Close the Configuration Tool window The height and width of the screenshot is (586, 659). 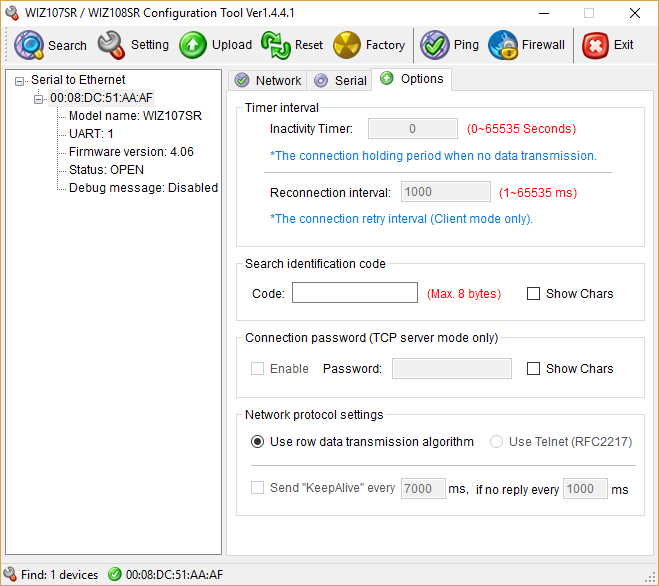[635, 13]
